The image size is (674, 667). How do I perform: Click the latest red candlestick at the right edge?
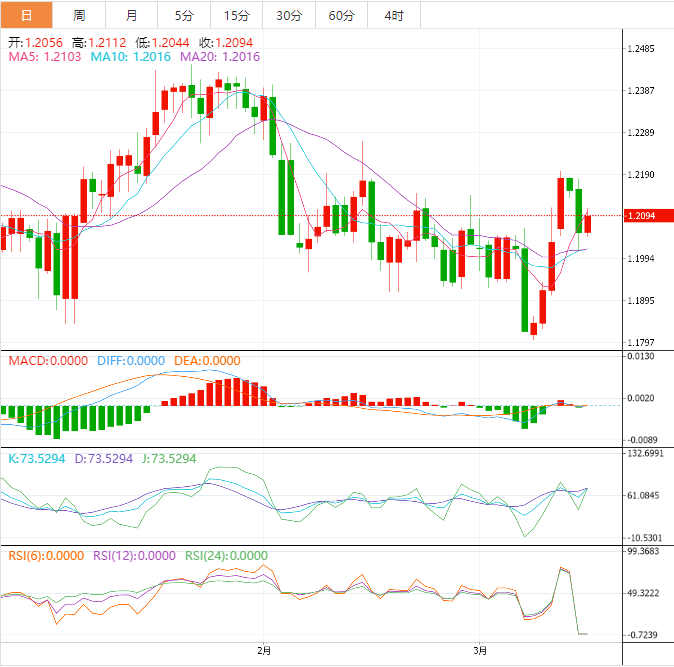tap(588, 224)
